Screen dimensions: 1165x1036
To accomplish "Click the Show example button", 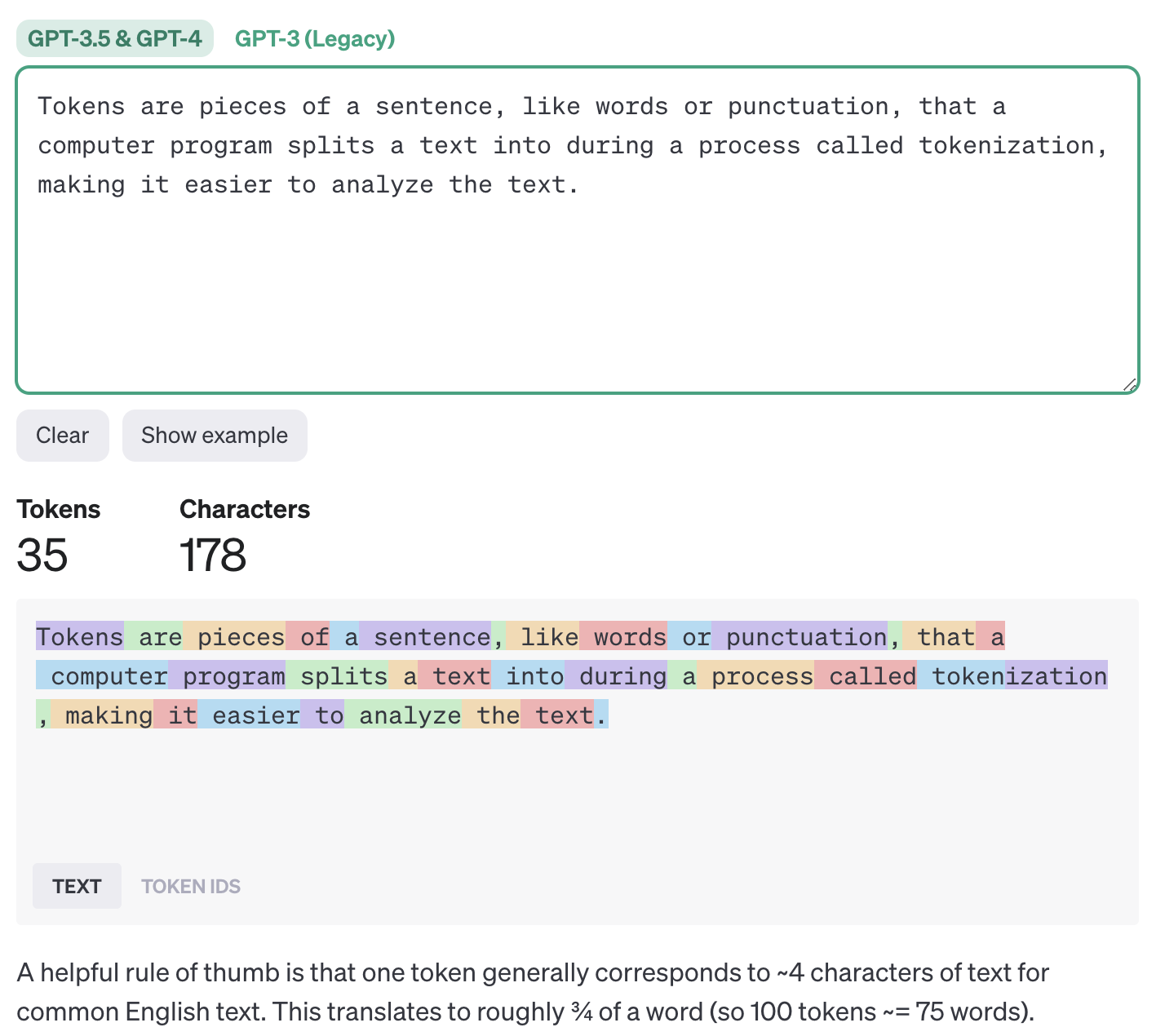I will pyautogui.click(x=215, y=436).
